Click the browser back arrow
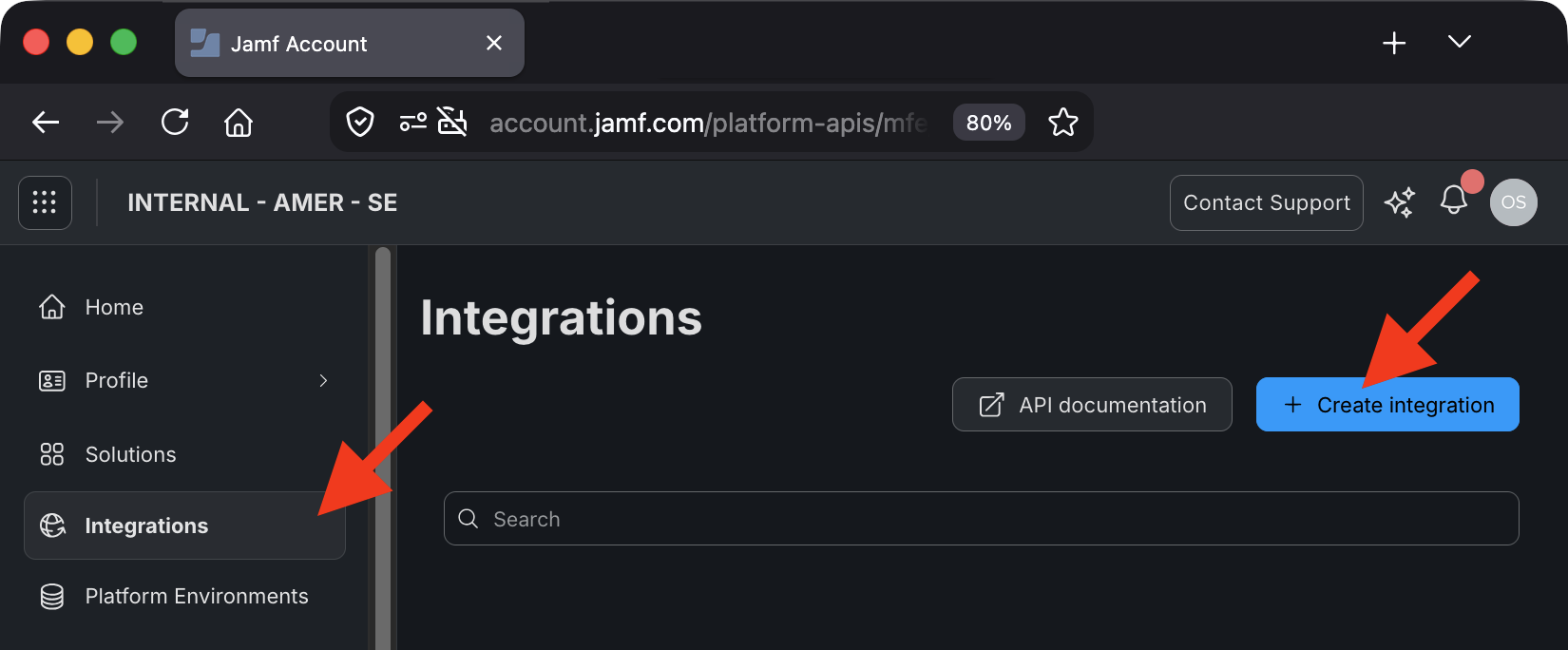1568x650 pixels. pos(46,123)
